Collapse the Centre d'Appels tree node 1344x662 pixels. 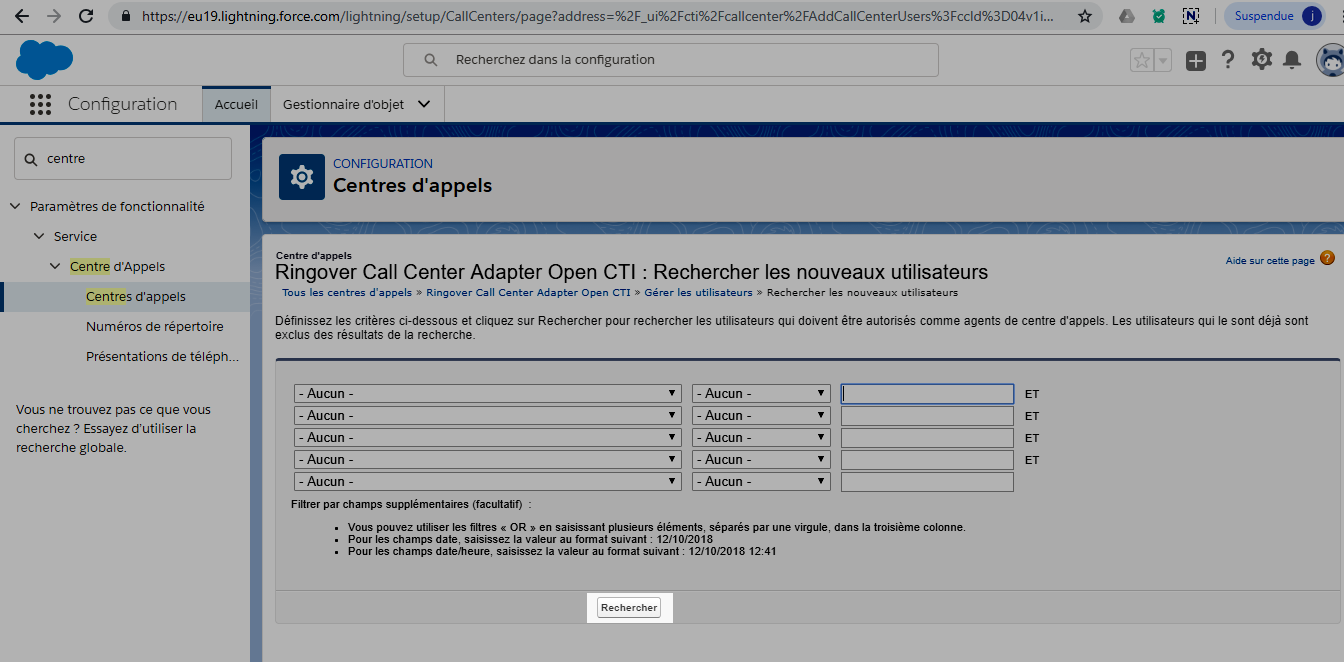coord(55,266)
